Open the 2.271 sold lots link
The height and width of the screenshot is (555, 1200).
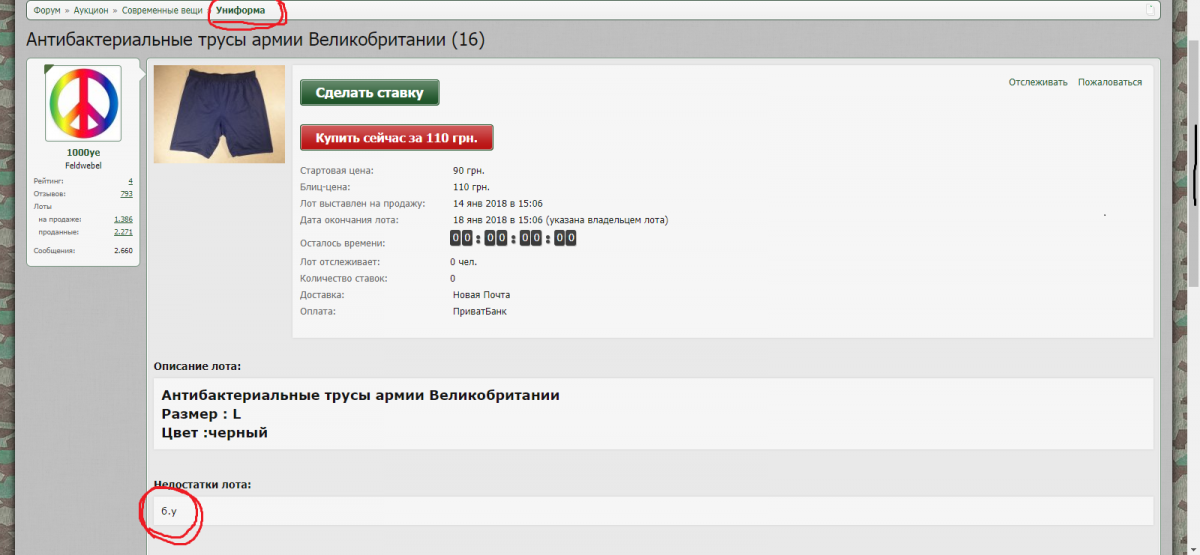click(123, 231)
